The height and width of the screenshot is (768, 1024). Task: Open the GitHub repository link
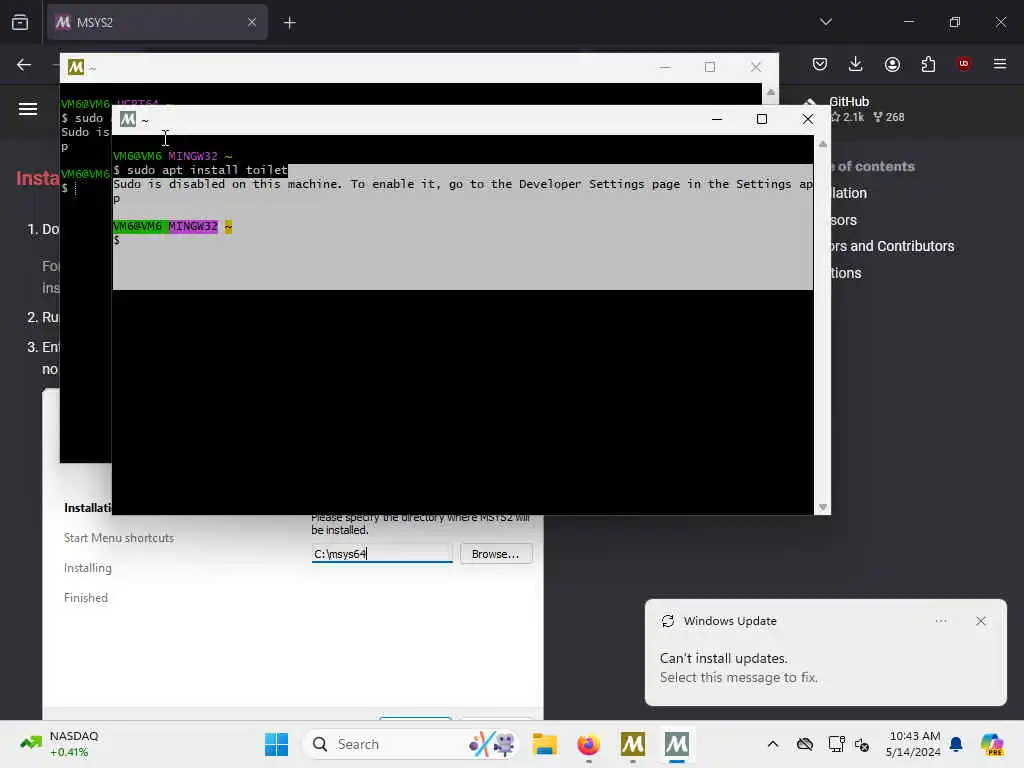pos(856,109)
